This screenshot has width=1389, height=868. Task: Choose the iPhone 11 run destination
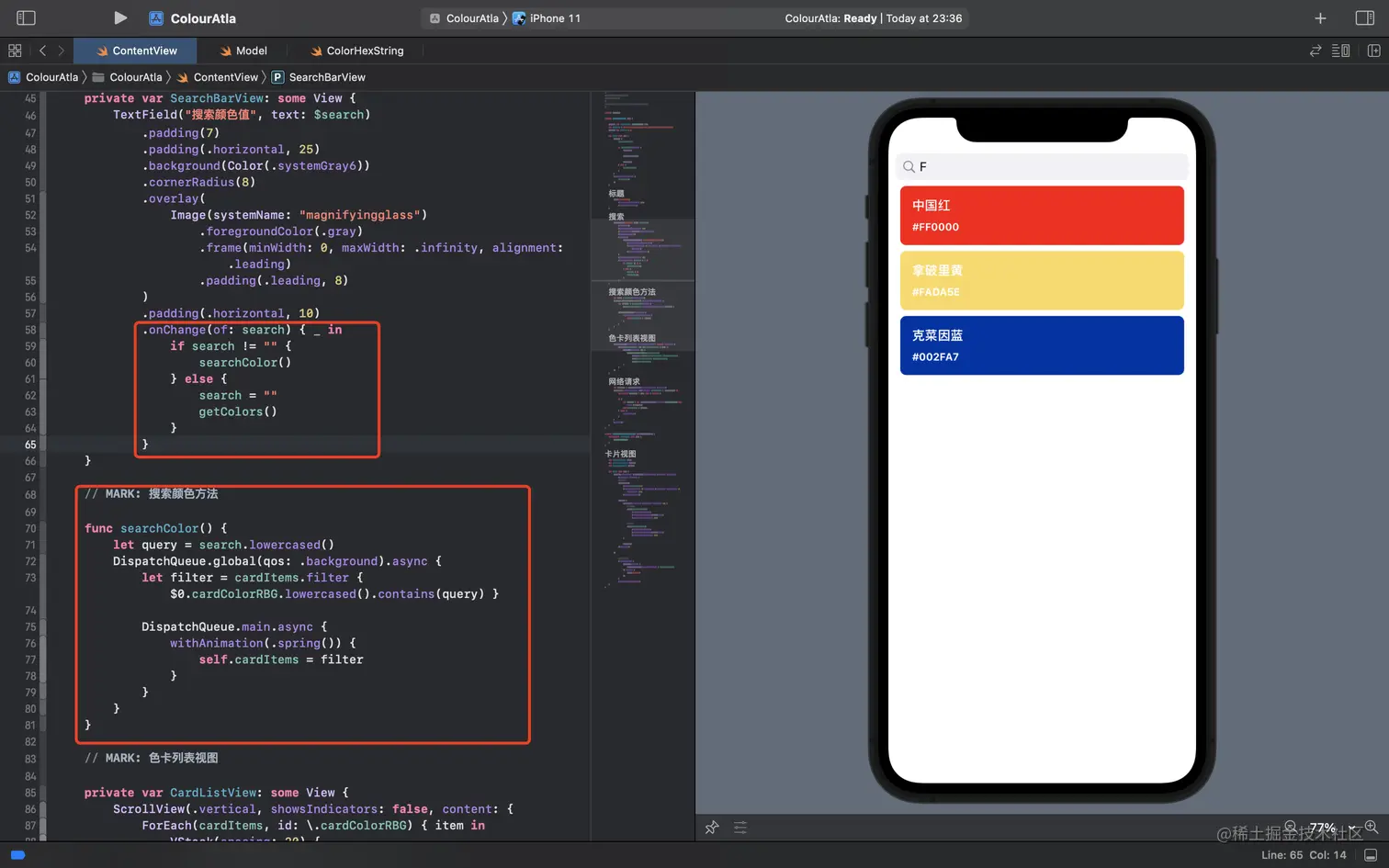tap(547, 18)
